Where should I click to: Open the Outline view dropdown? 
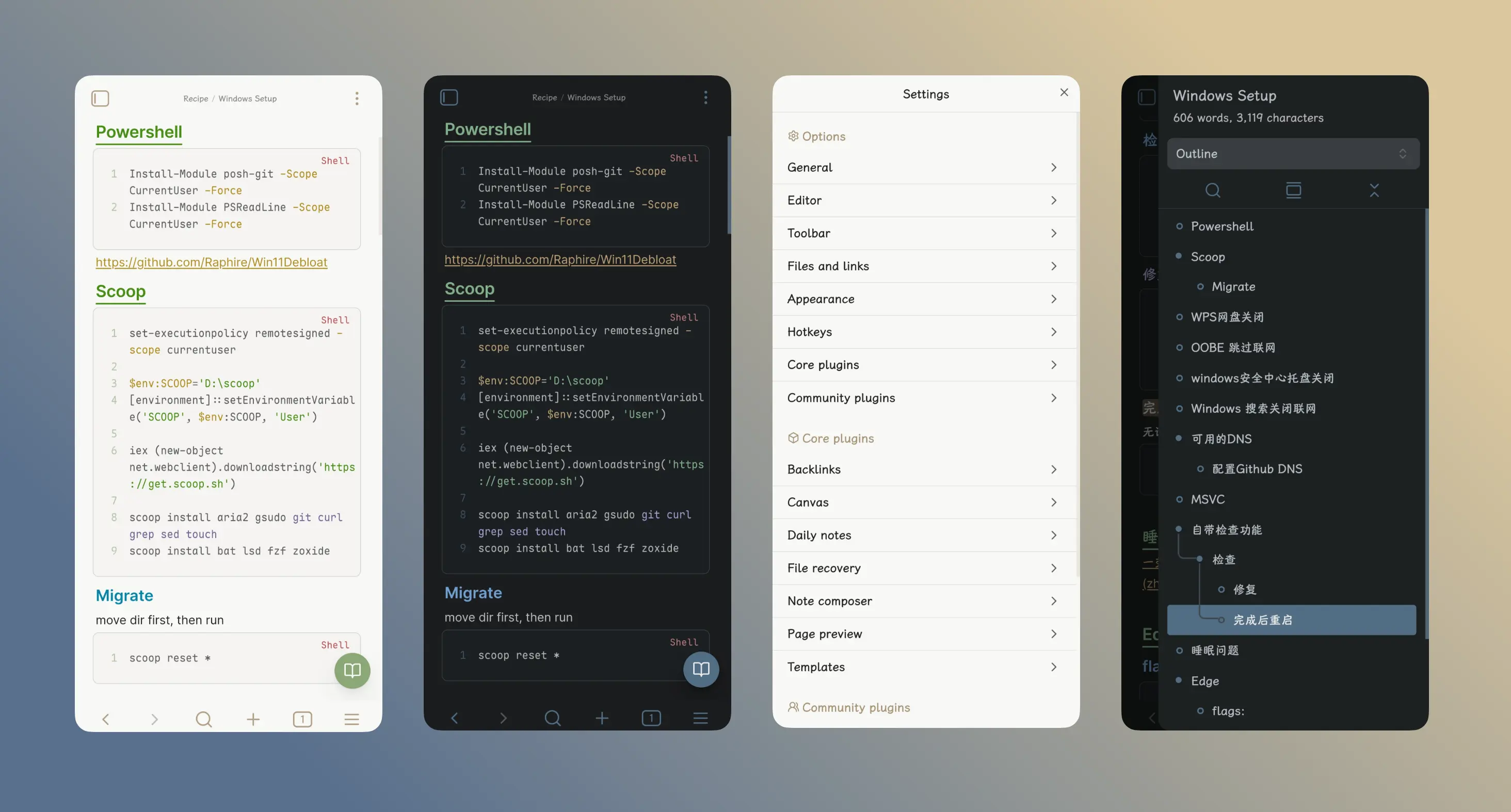click(x=1292, y=154)
